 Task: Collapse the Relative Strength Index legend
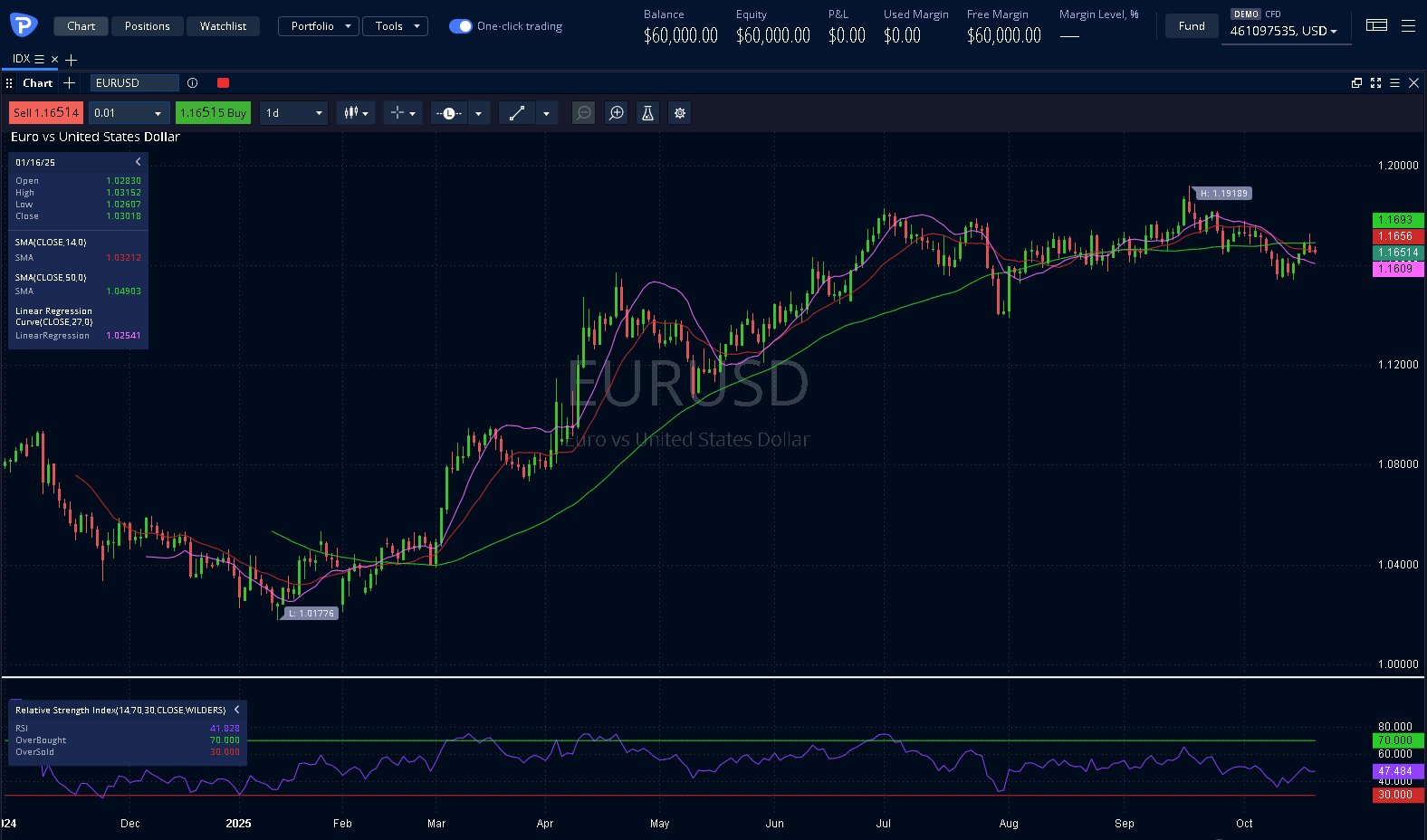click(x=237, y=710)
